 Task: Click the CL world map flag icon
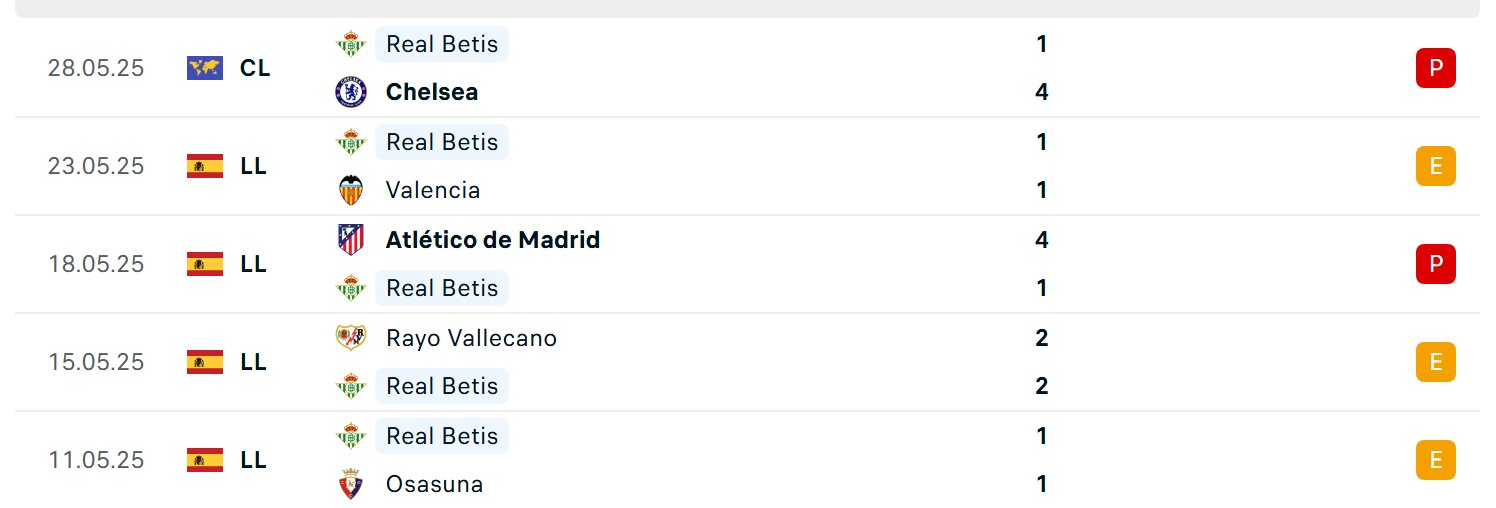(x=205, y=68)
